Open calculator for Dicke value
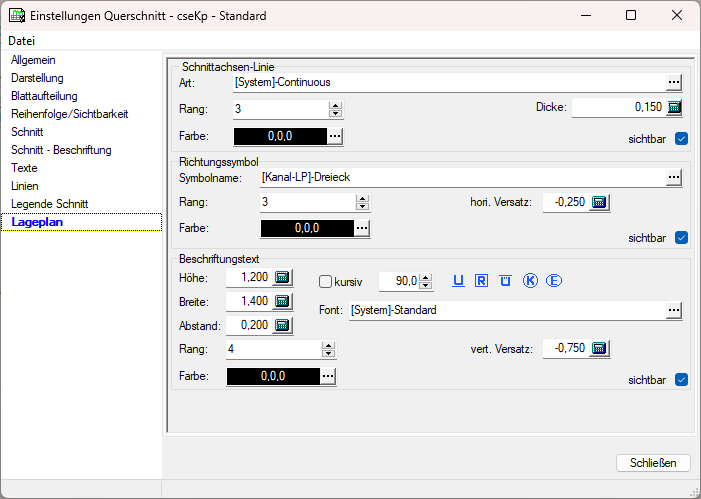Image resolution: width=701 pixels, height=499 pixels. [x=674, y=108]
